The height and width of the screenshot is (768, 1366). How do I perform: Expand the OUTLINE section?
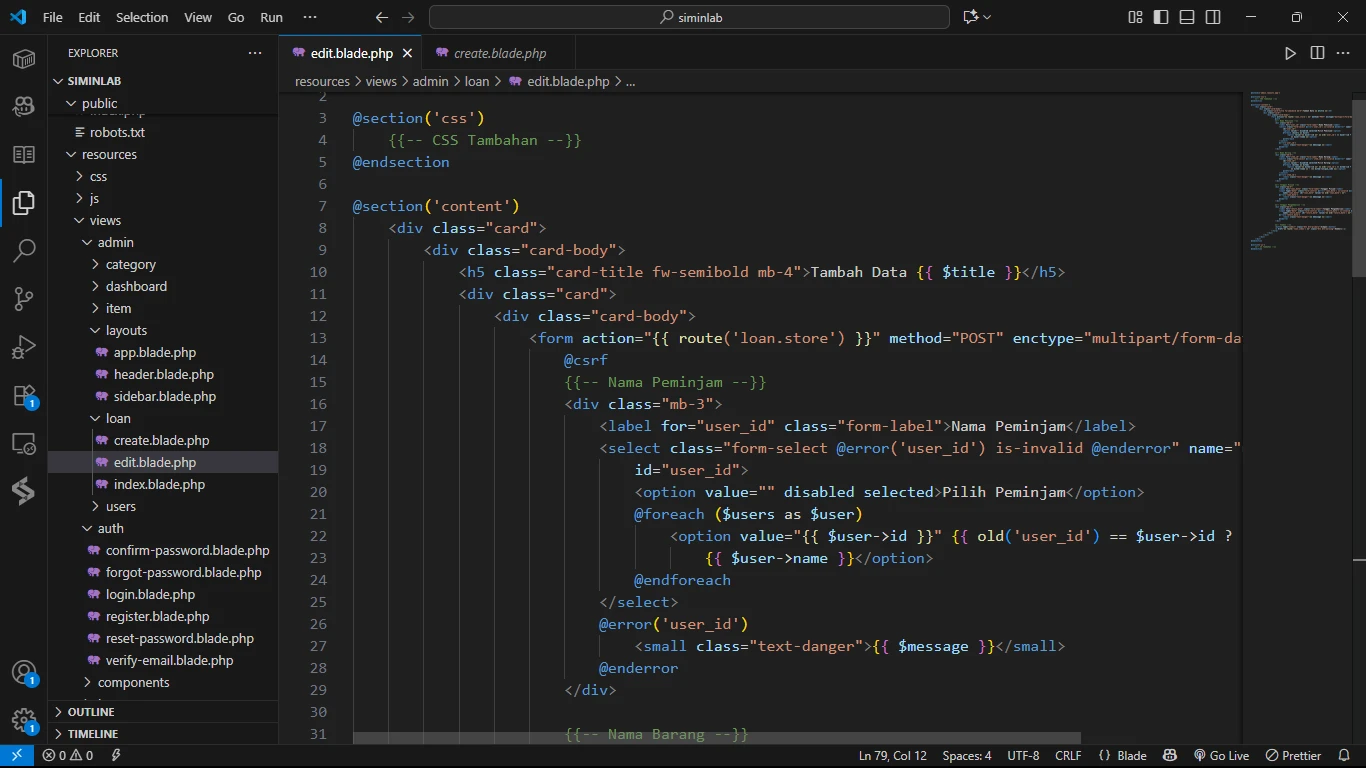[x=91, y=712]
